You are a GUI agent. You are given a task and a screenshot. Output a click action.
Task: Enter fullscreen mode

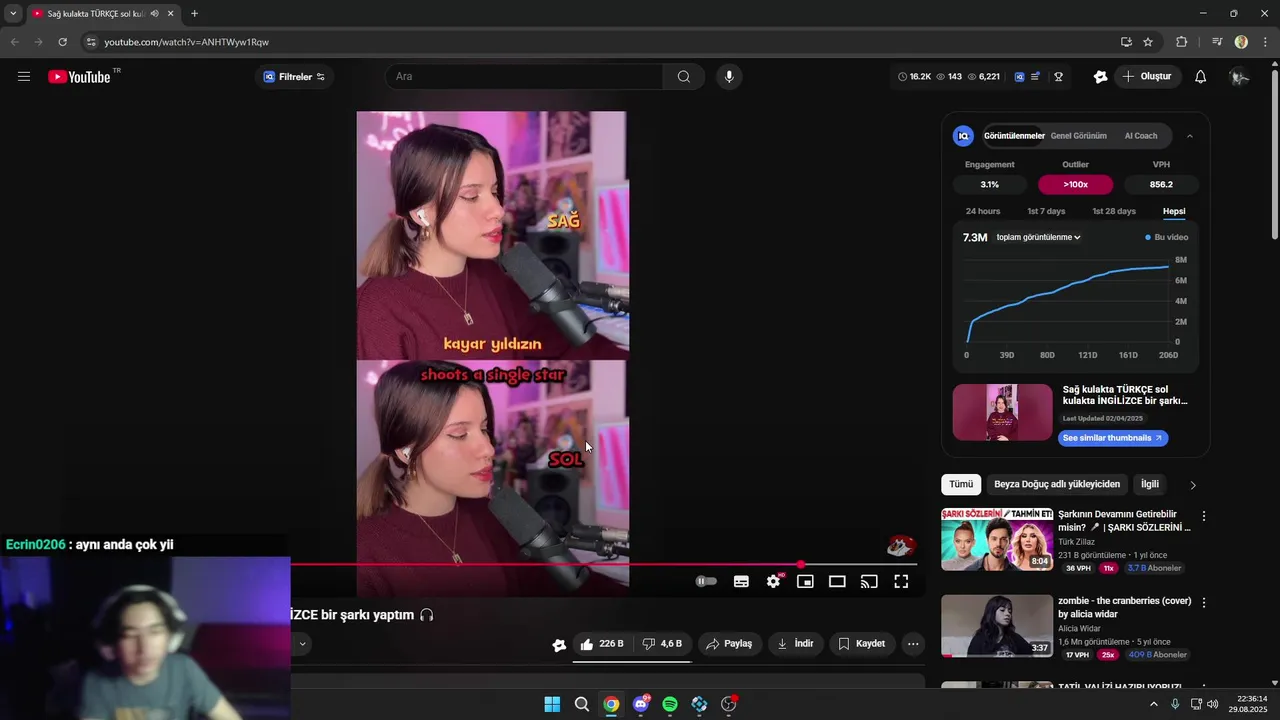pos(901,582)
